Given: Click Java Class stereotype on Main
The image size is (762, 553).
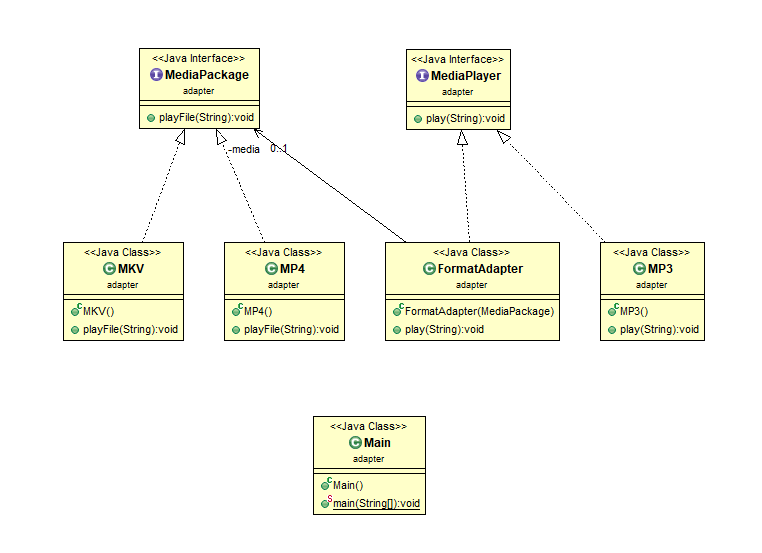Looking at the screenshot, I should tap(368, 426).
